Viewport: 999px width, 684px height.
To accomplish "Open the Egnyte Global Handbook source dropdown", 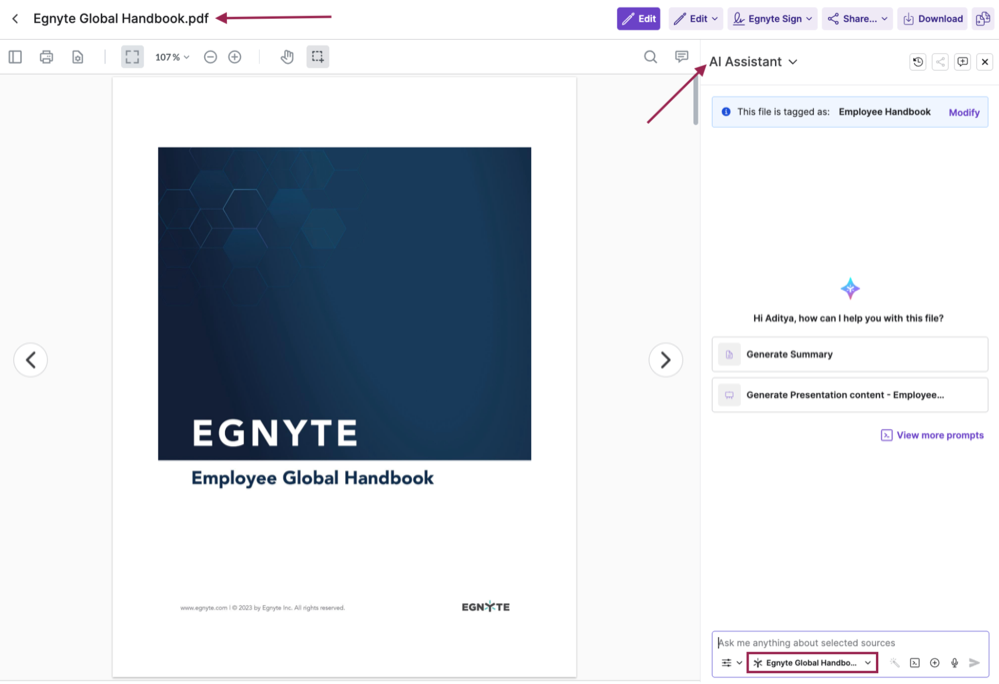I will coord(812,663).
